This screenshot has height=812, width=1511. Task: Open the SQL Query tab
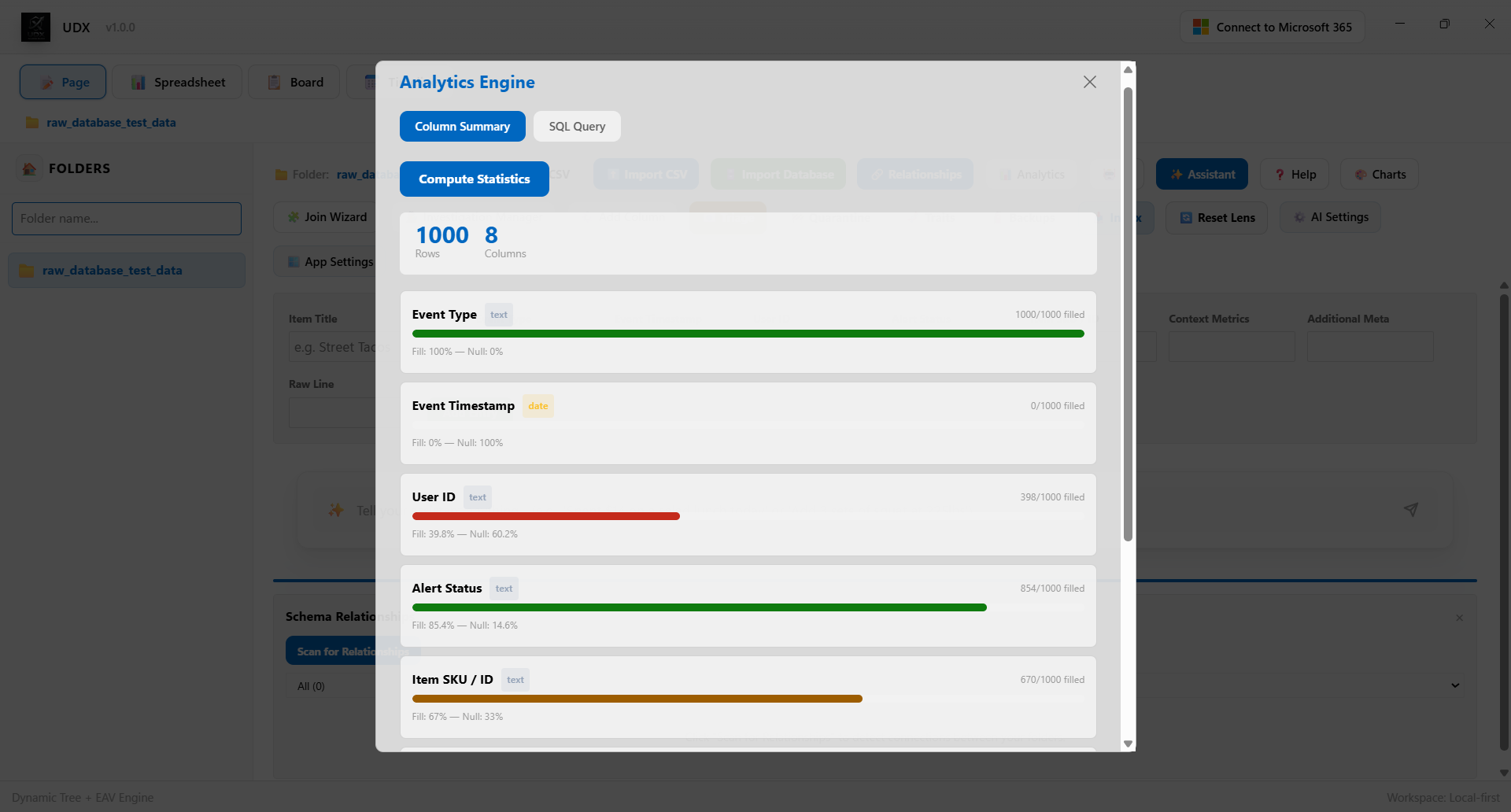[x=577, y=127]
